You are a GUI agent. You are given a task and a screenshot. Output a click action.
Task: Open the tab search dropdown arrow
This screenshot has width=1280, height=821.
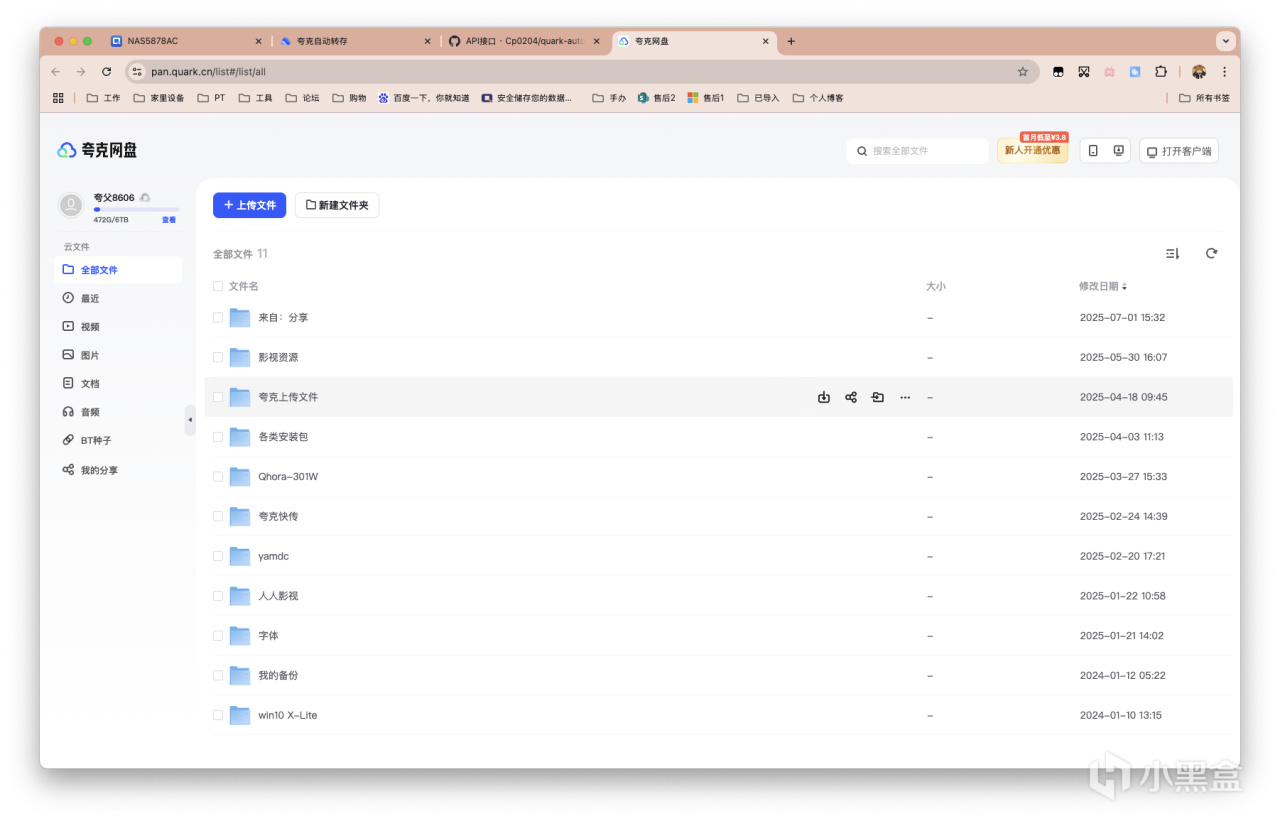(1225, 41)
